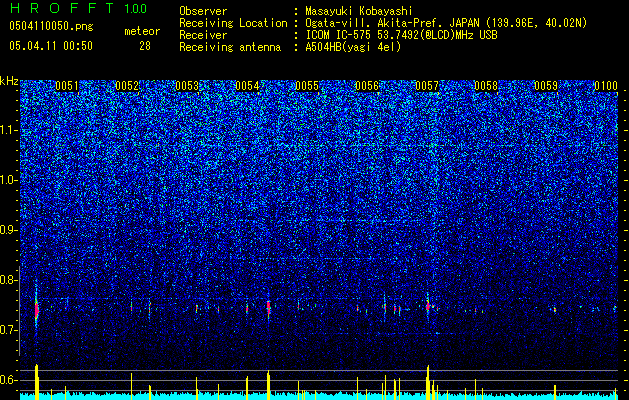Click the receiver ICOM IC-575 text

pos(401,35)
